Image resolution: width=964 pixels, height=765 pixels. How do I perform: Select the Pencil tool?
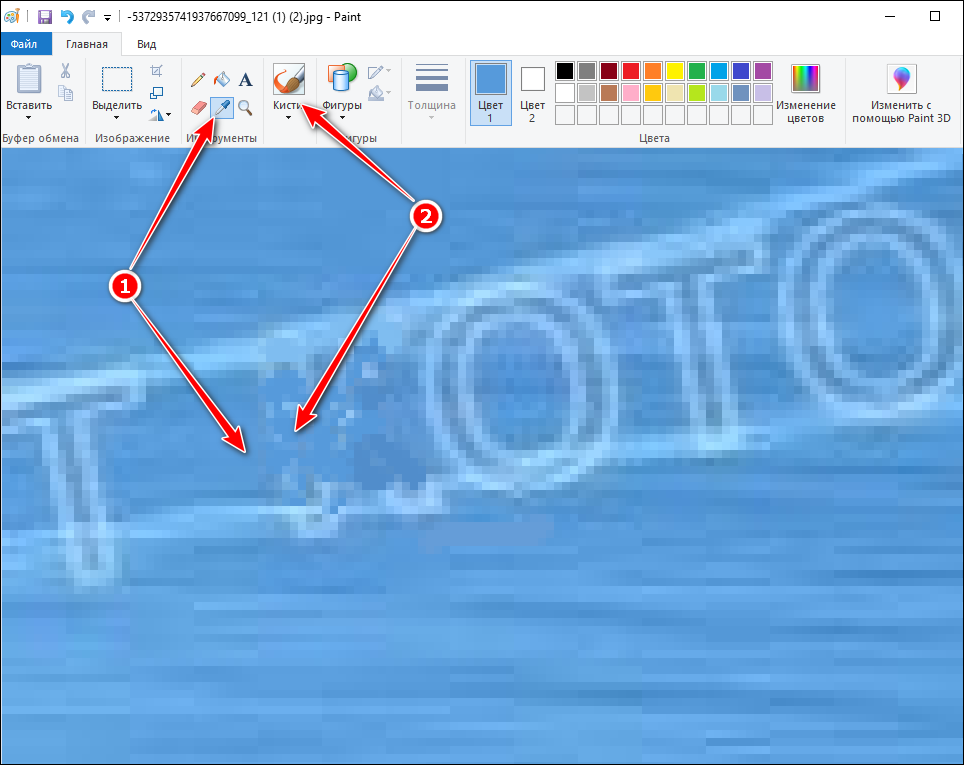click(x=198, y=79)
